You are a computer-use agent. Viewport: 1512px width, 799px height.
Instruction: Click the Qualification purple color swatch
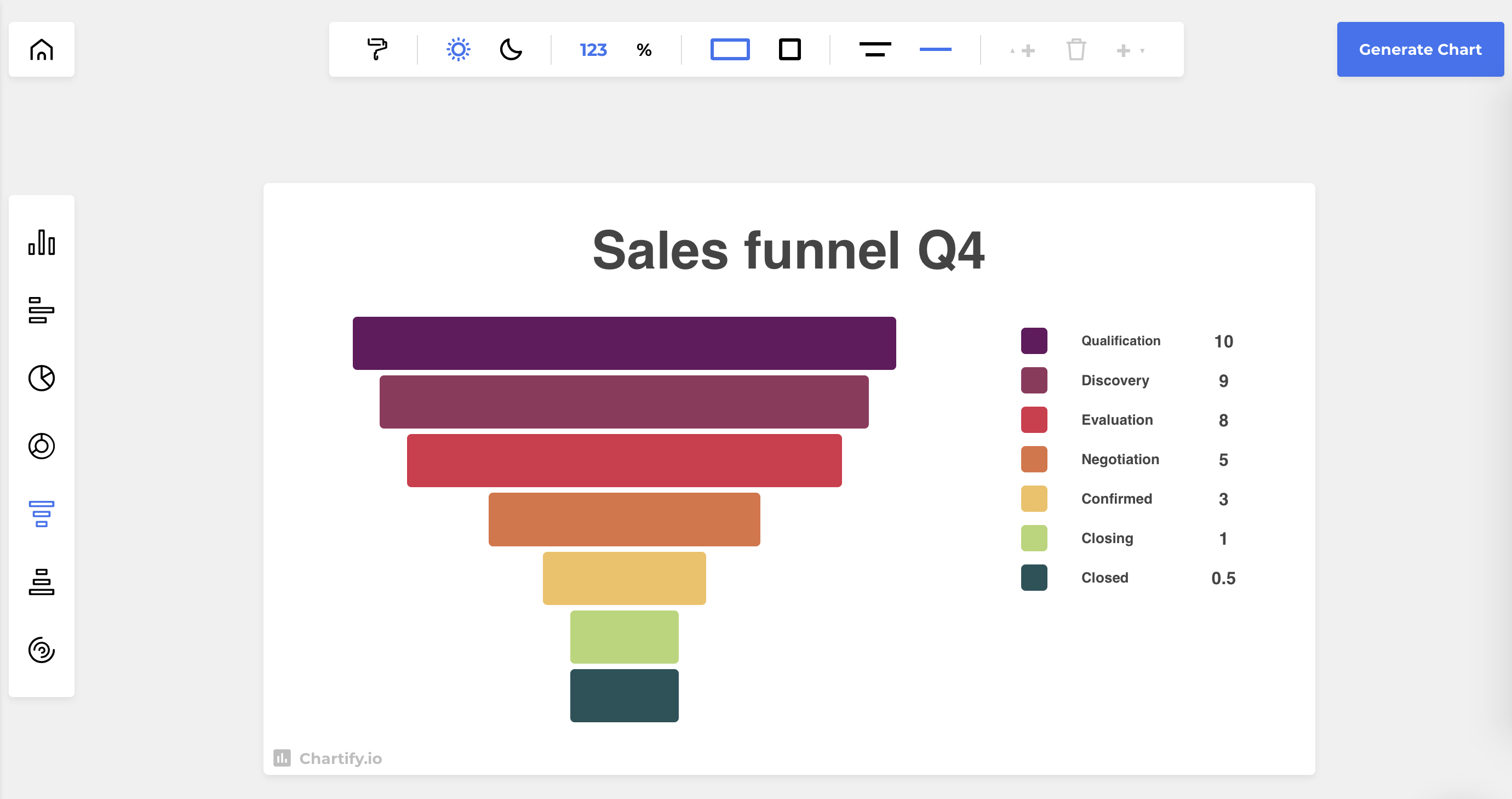(1034, 341)
